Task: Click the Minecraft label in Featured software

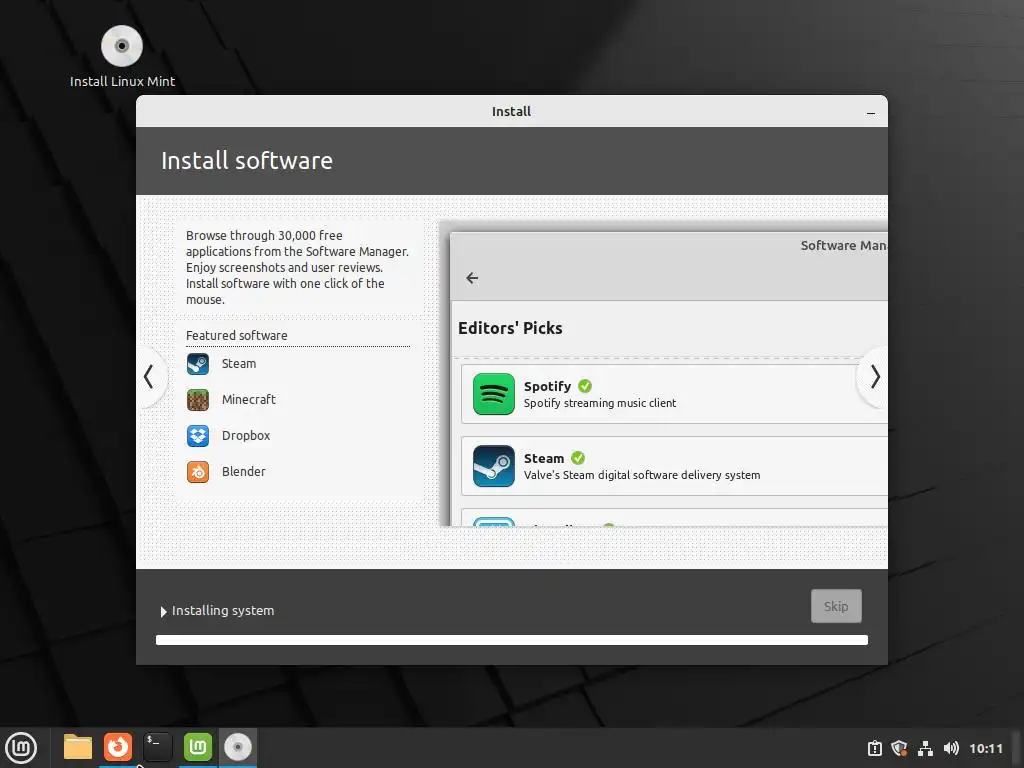Action: coord(248,400)
